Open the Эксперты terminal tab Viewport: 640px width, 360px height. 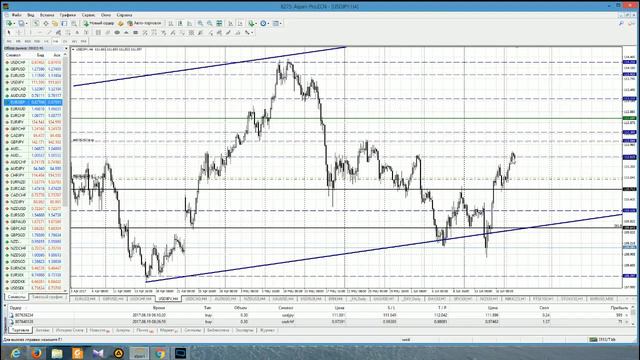tap(244, 330)
